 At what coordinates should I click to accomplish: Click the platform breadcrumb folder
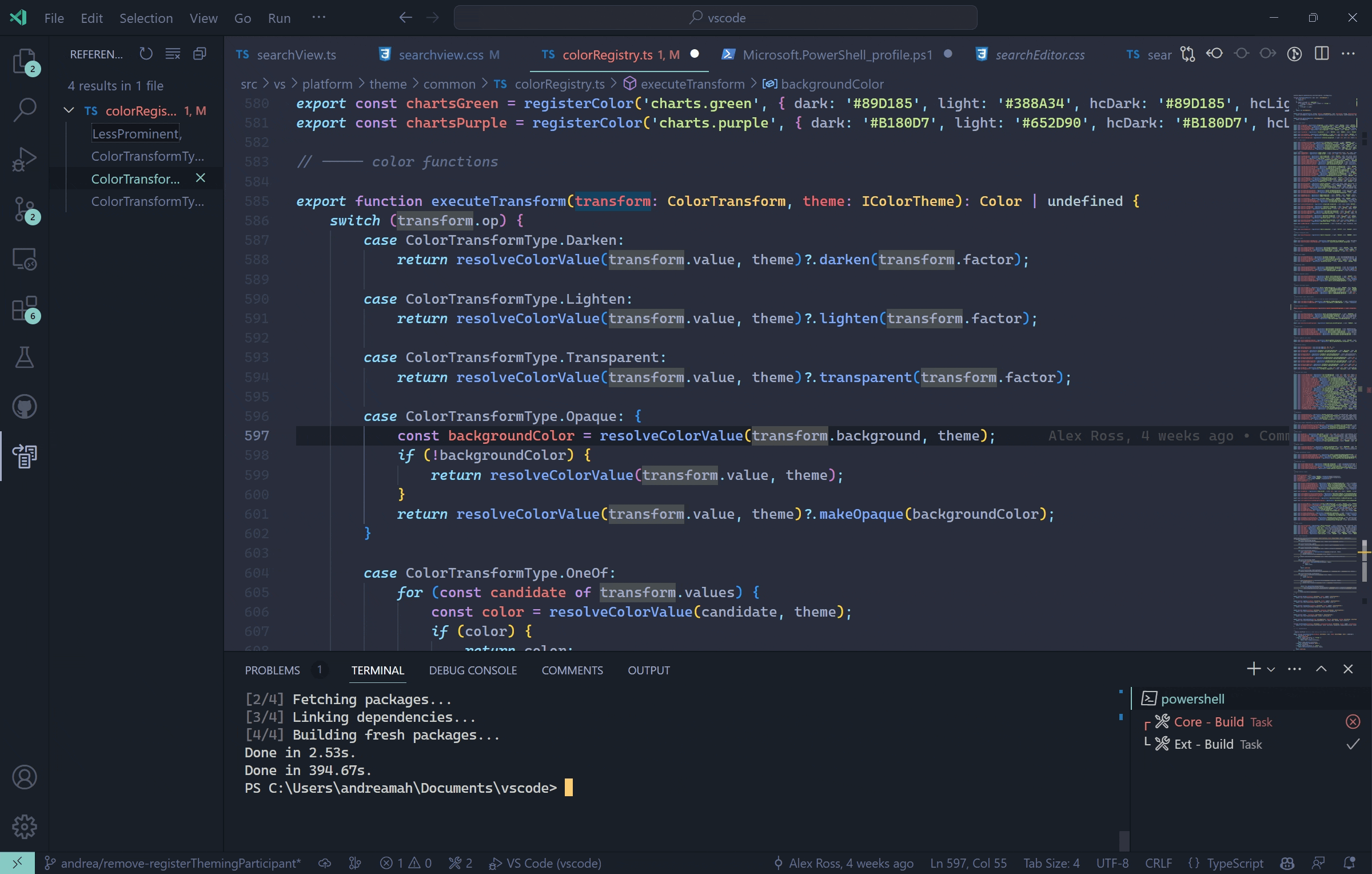pos(327,84)
